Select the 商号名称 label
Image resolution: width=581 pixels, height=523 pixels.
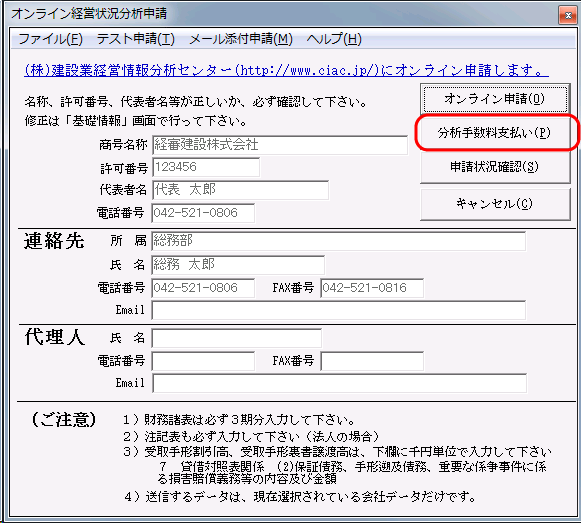tap(123, 145)
